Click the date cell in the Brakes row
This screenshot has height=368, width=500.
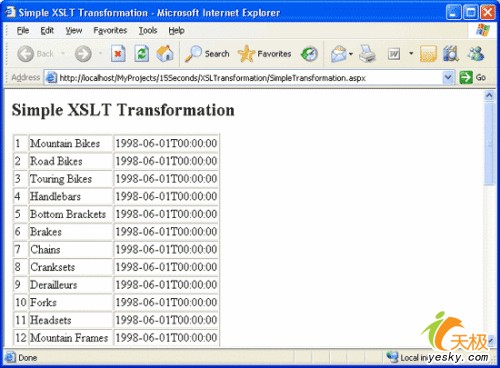point(166,232)
